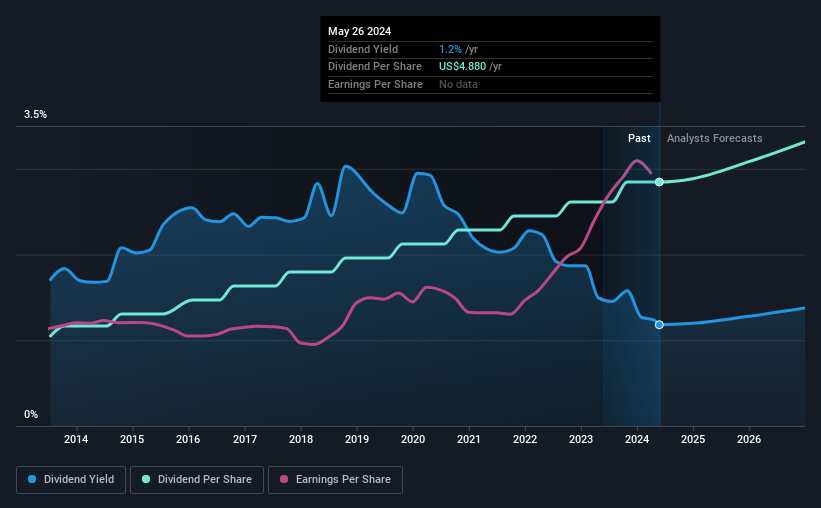Click the teal data point marker on dividend line

659,182
